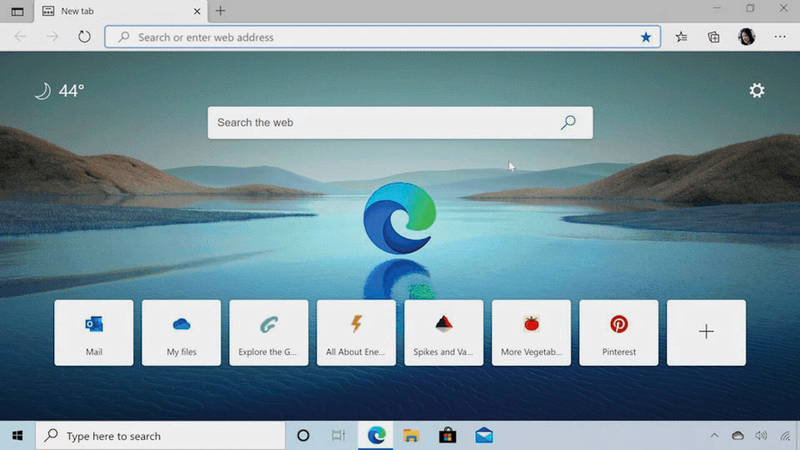Click the blue favorite star in address bar
The image size is (800, 450).
(646, 37)
